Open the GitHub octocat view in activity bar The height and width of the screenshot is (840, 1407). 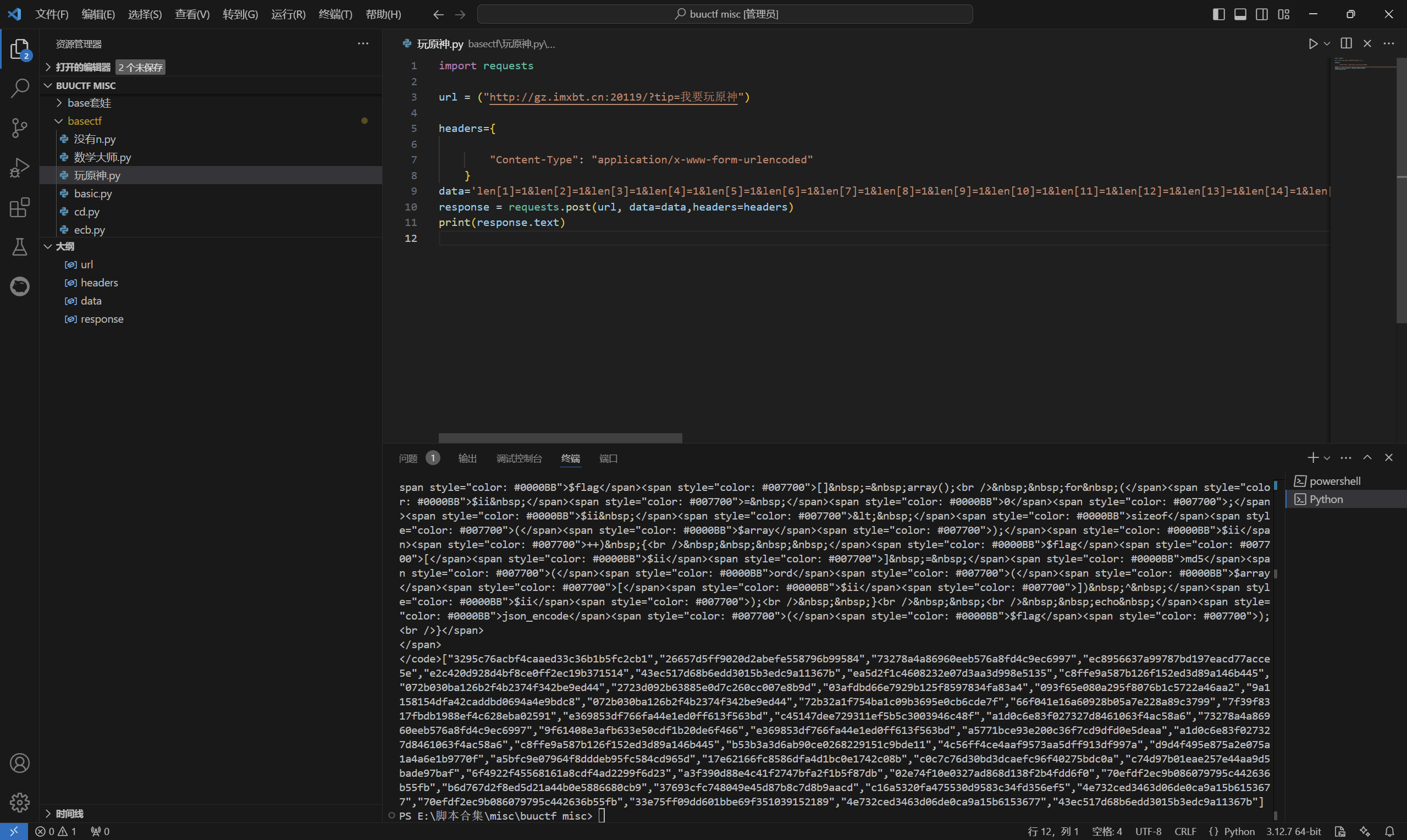[20, 286]
